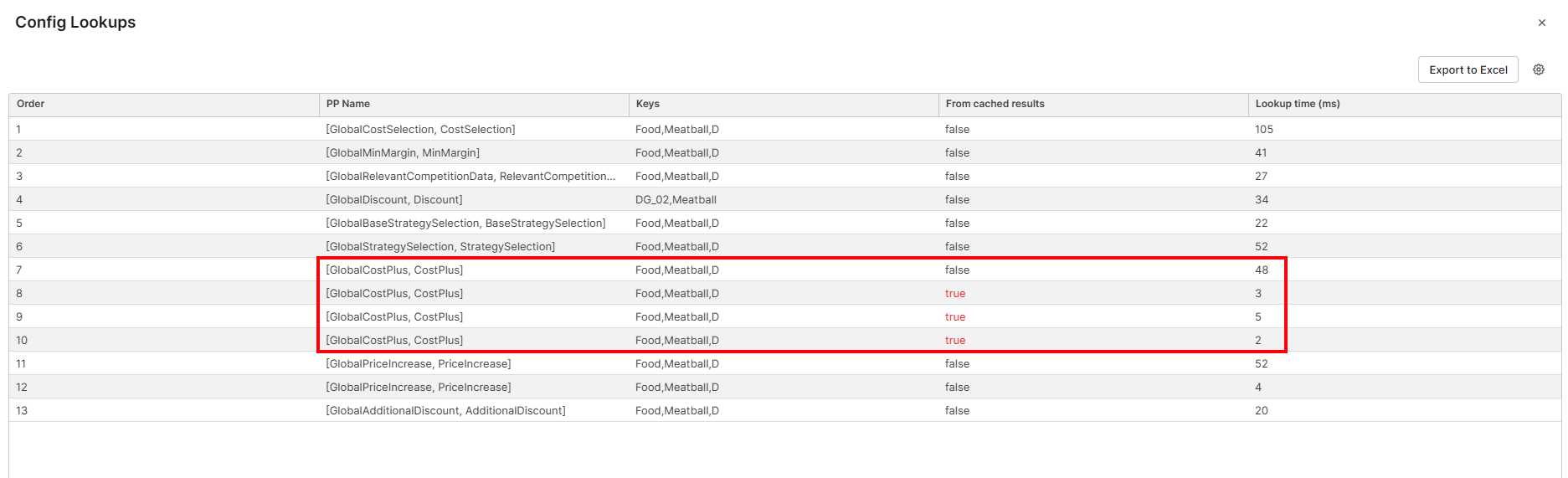Click order 11 GlobalPriceIncrease row

[419, 363]
